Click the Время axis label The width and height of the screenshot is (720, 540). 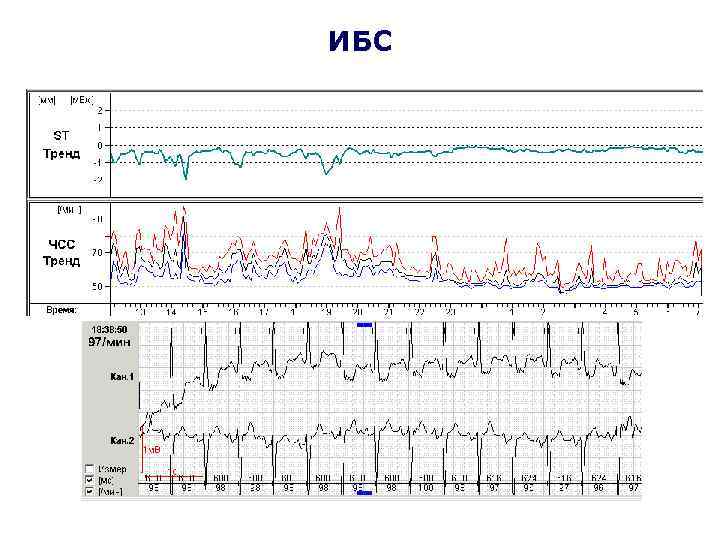pos(62,310)
